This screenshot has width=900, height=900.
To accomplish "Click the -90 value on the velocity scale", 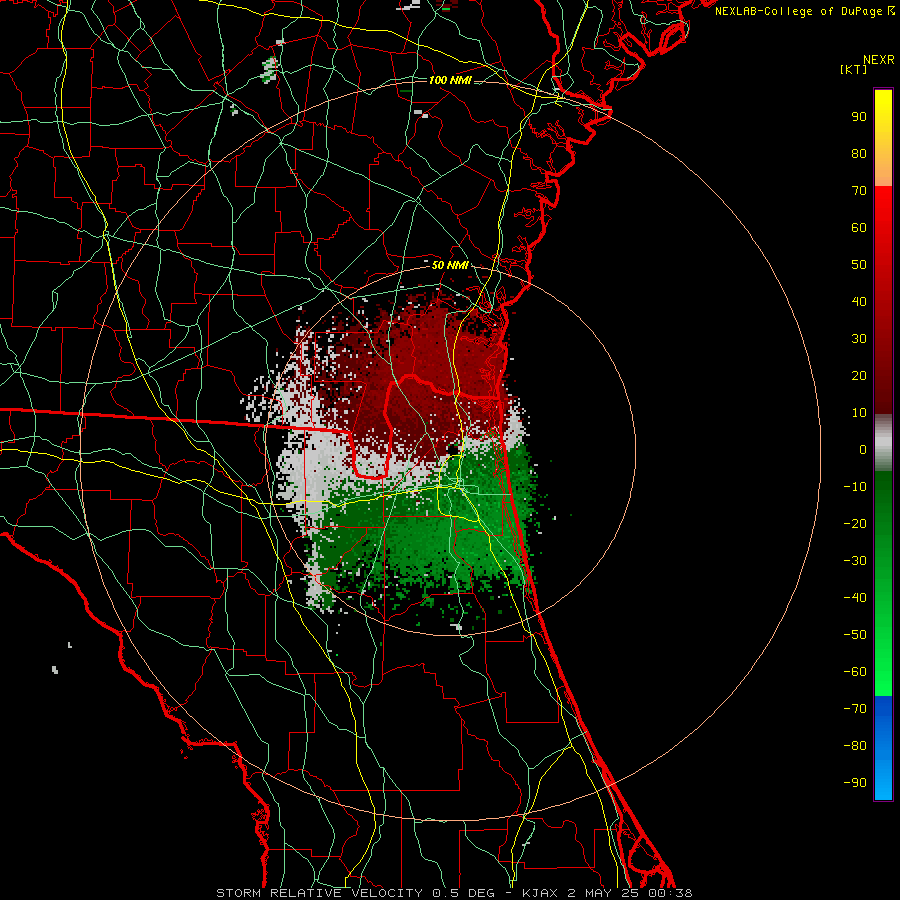I will (x=855, y=783).
